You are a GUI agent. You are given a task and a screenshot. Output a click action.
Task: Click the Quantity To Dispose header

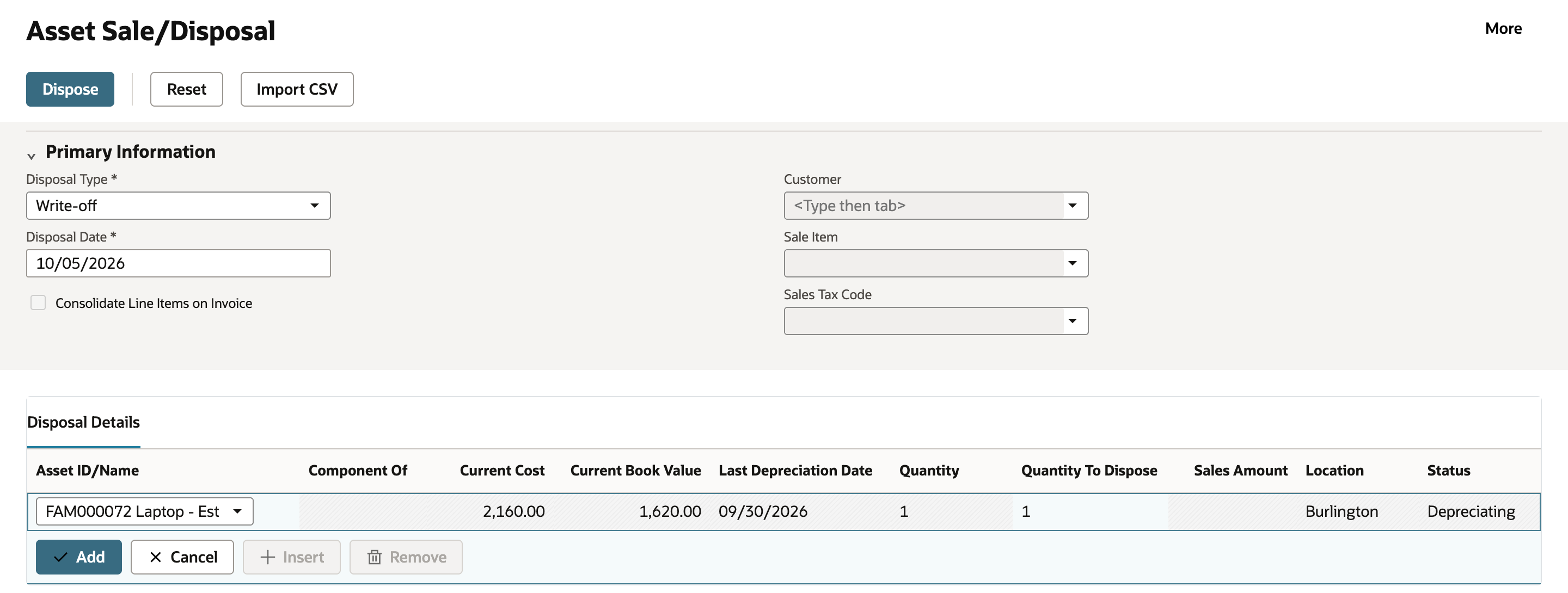[x=1089, y=471]
